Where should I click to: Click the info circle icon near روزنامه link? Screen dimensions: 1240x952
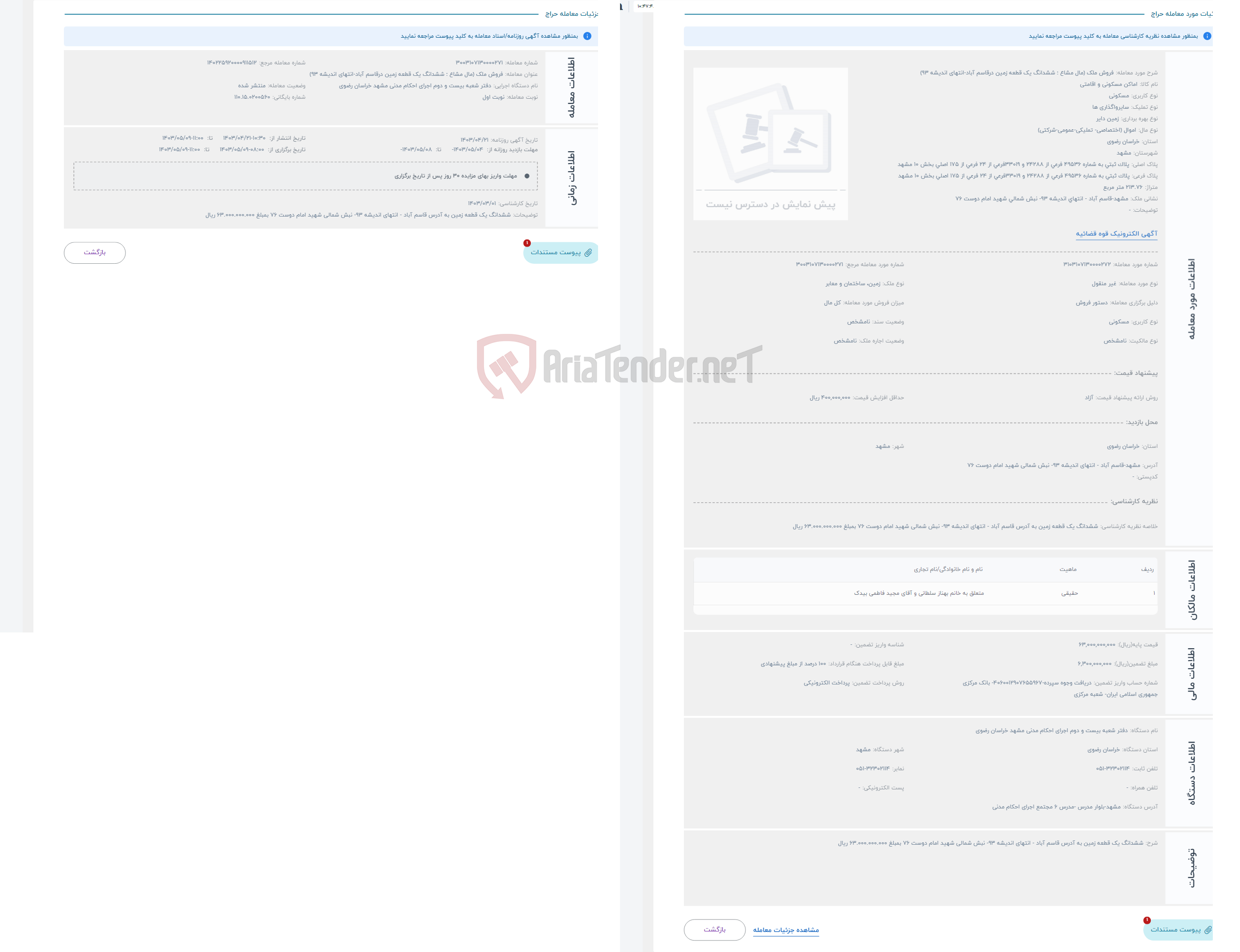[591, 37]
